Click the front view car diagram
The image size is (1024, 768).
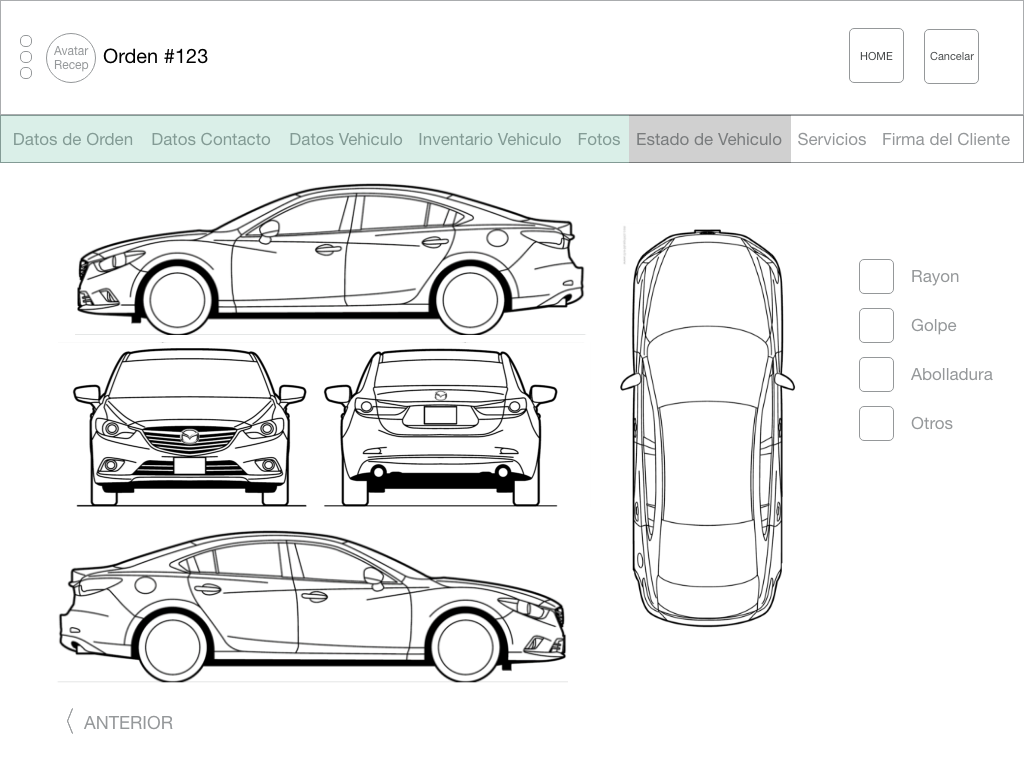(x=189, y=427)
